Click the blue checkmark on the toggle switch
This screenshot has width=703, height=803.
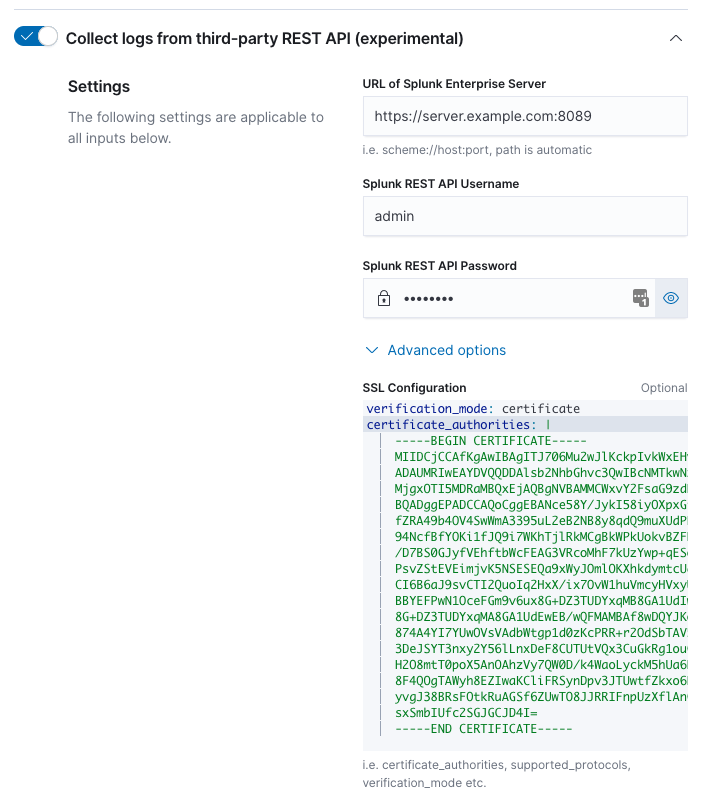pos(24,34)
